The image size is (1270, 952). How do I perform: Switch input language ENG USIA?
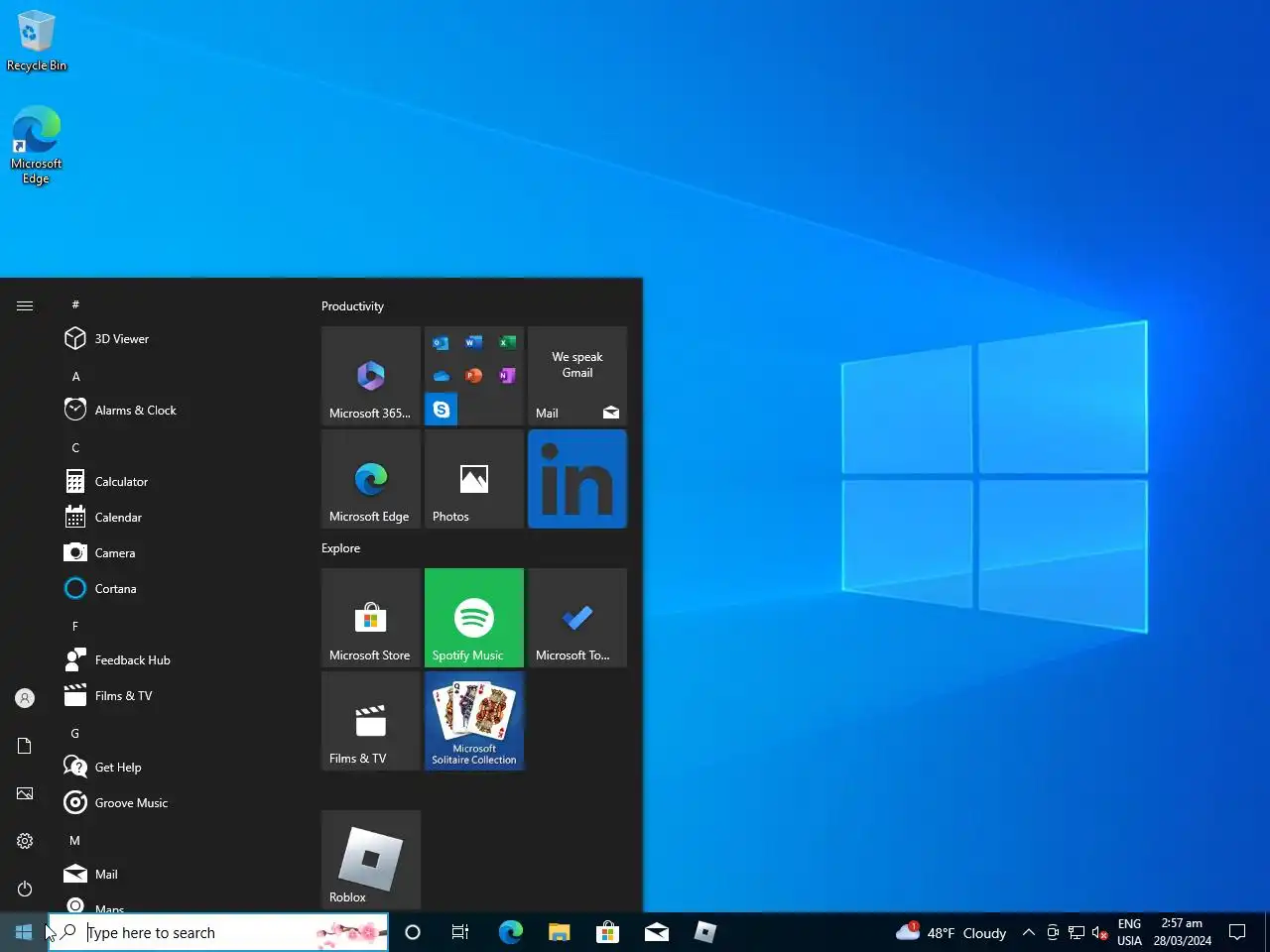tap(1129, 932)
